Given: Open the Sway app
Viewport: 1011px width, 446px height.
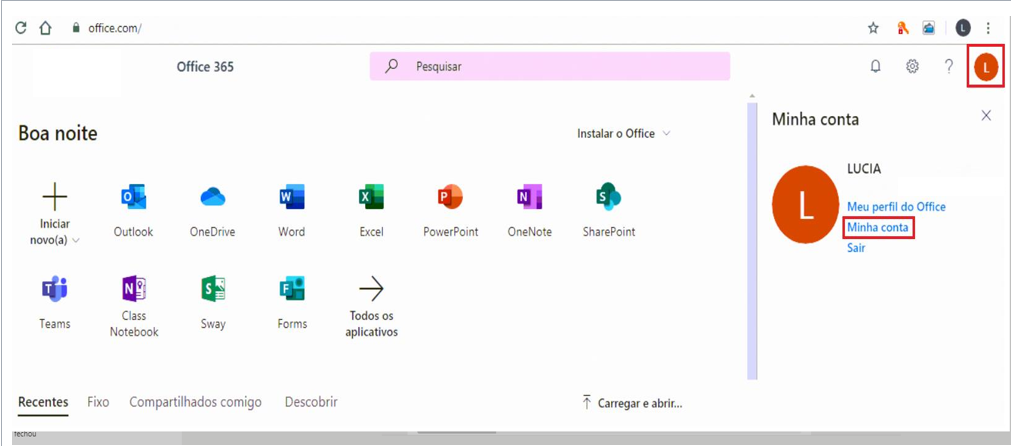Looking at the screenshot, I should (213, 303).
